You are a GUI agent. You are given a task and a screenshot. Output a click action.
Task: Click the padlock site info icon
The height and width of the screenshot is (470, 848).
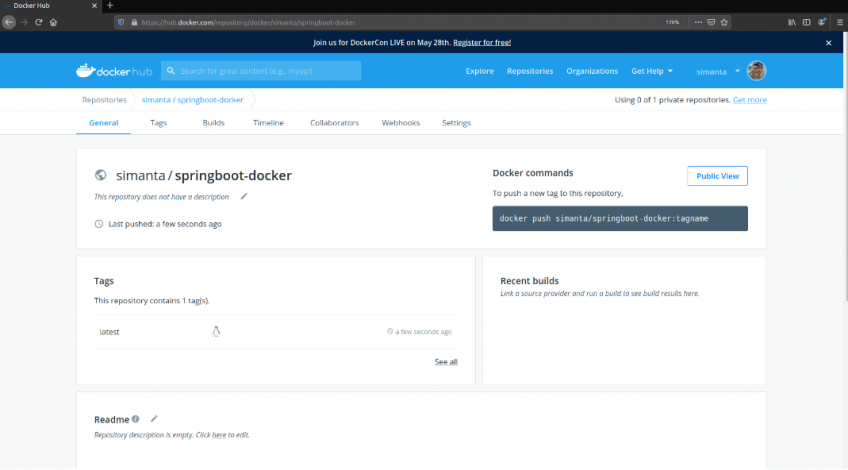134,22
